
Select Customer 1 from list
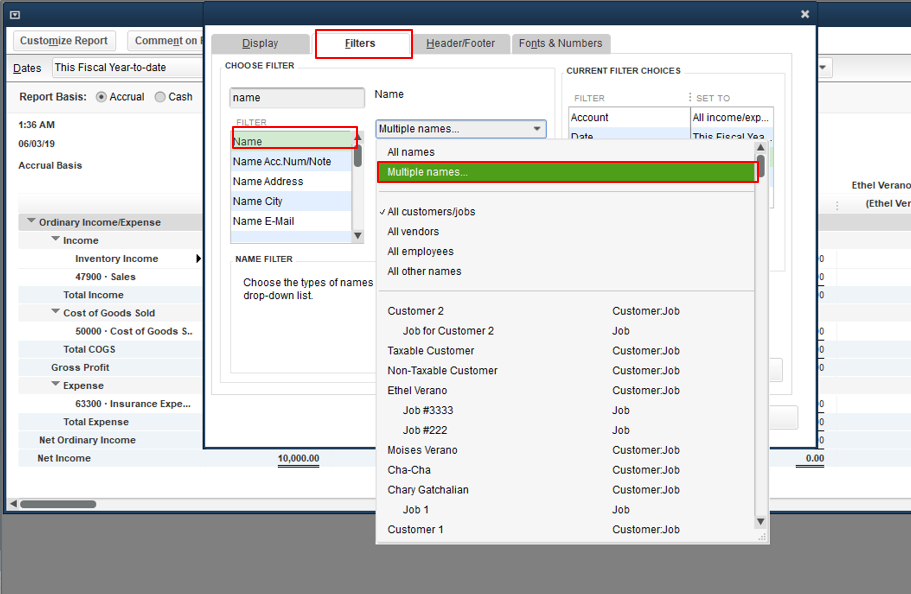[566, 529]
